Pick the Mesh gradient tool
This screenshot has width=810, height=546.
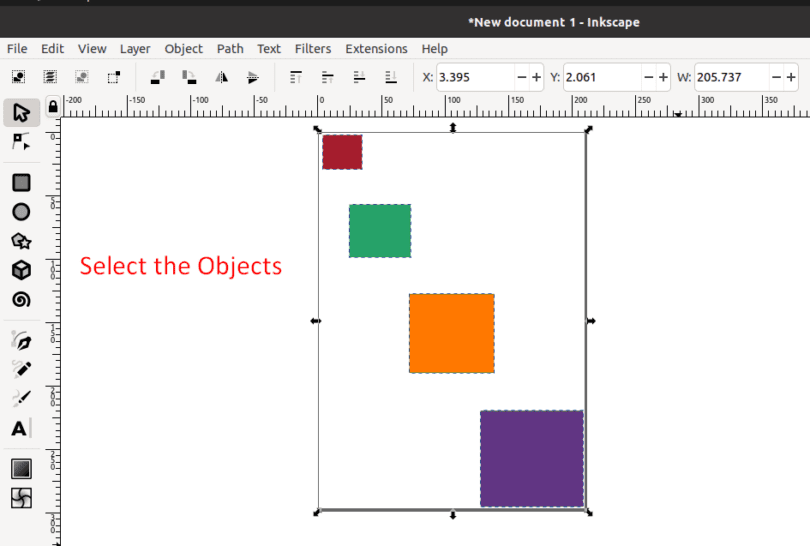21,498
